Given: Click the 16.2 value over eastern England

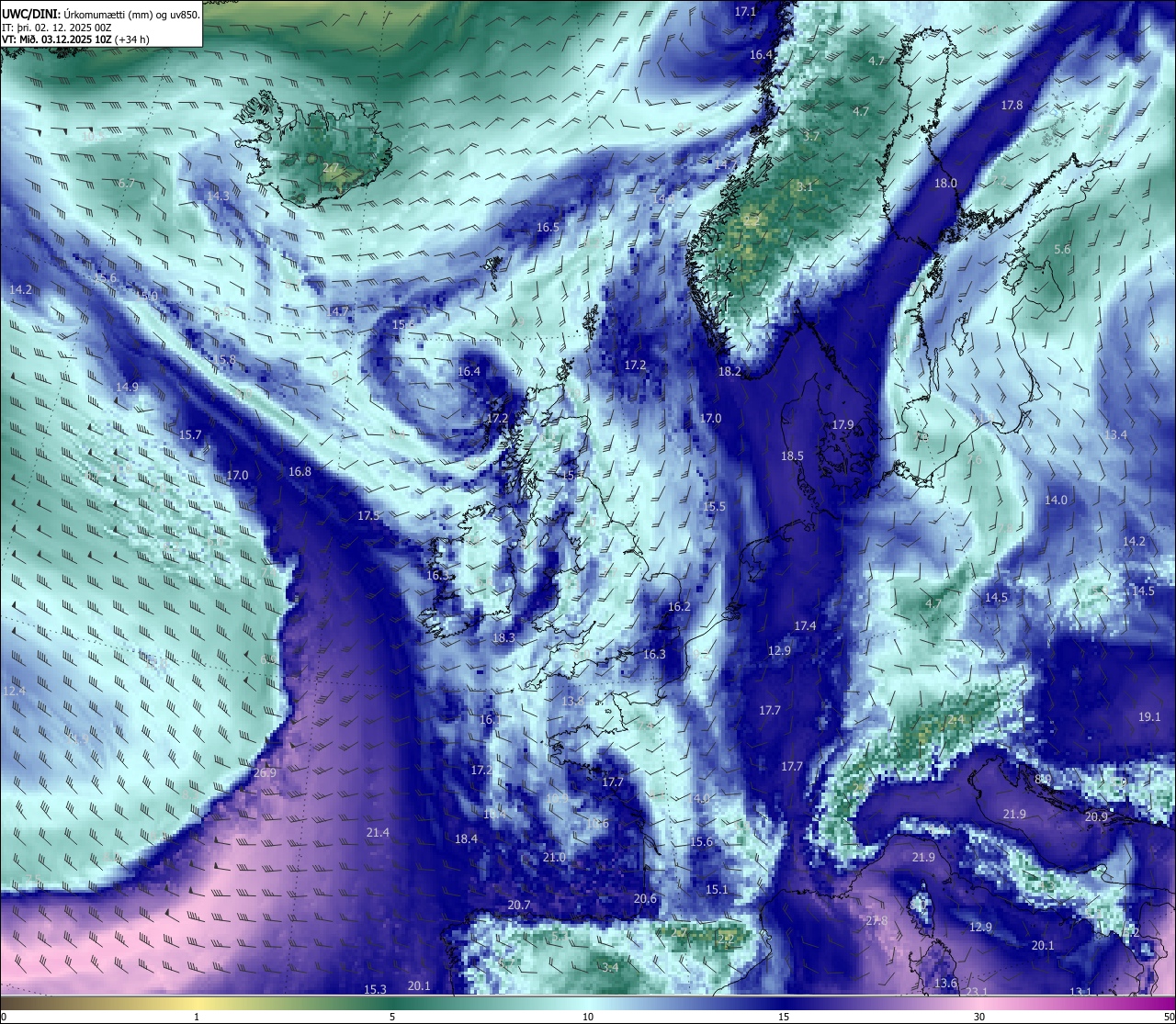Looking at the screenshot, I should (x=679, y=607).
